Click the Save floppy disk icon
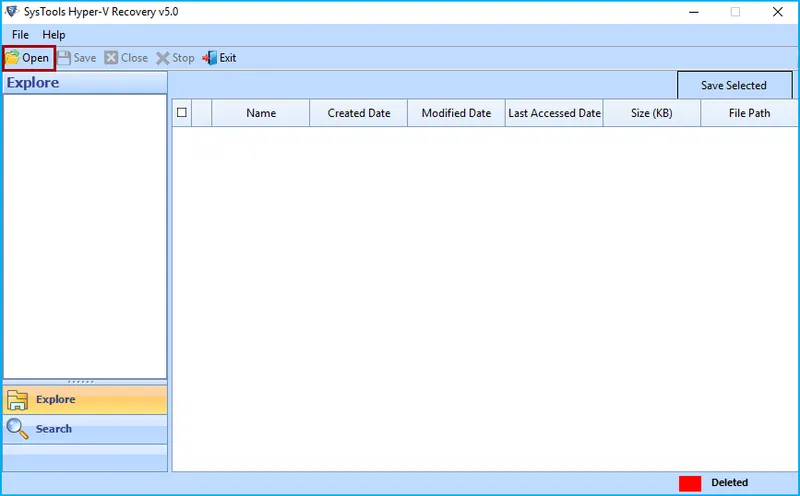 pos(64,58)
